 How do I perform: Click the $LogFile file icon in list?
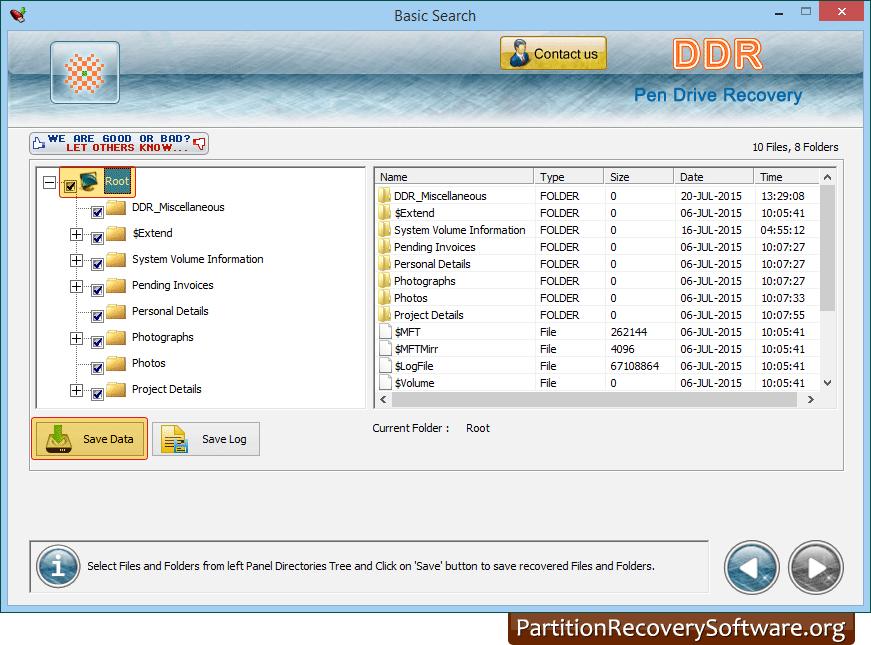click(x=385, y=366)
